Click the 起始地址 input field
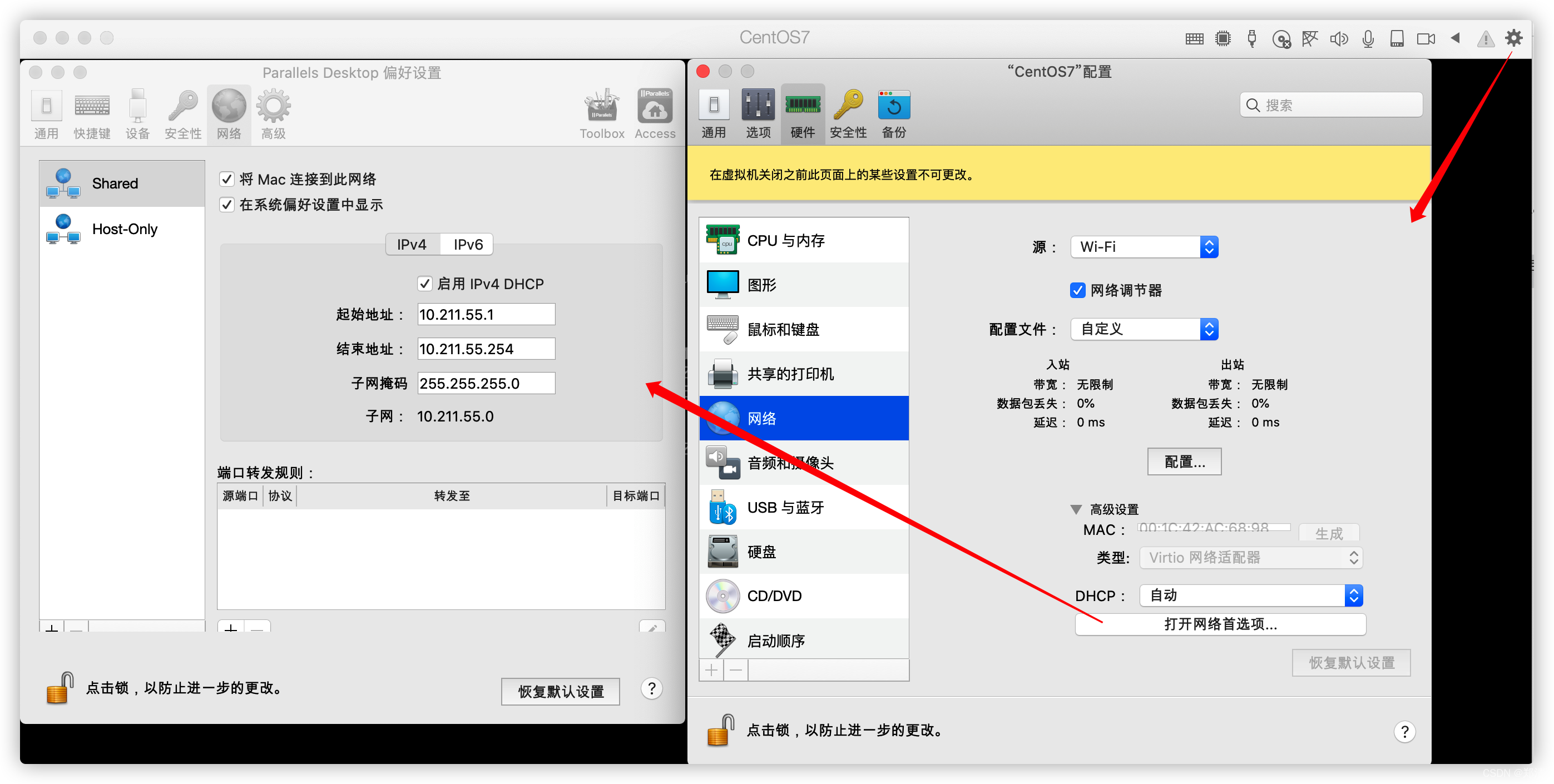This screenshot has width=1554, height=784. (x=486, y=314)
